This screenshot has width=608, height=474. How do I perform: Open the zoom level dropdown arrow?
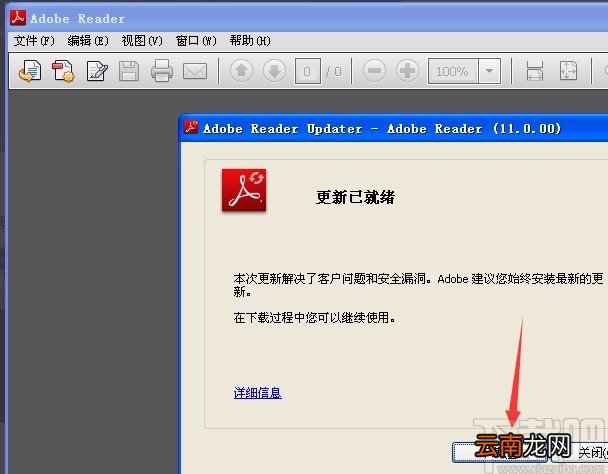pos(490,71)
